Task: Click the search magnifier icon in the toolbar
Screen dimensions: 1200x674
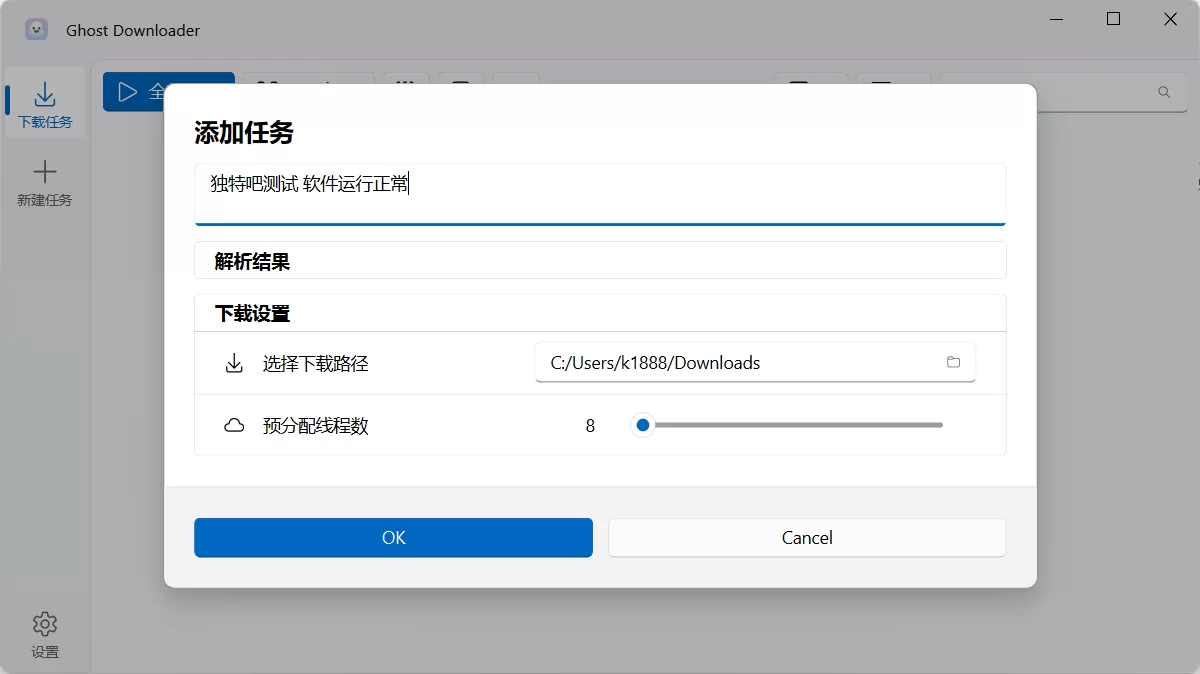Action: click(x=1163, y=91)
